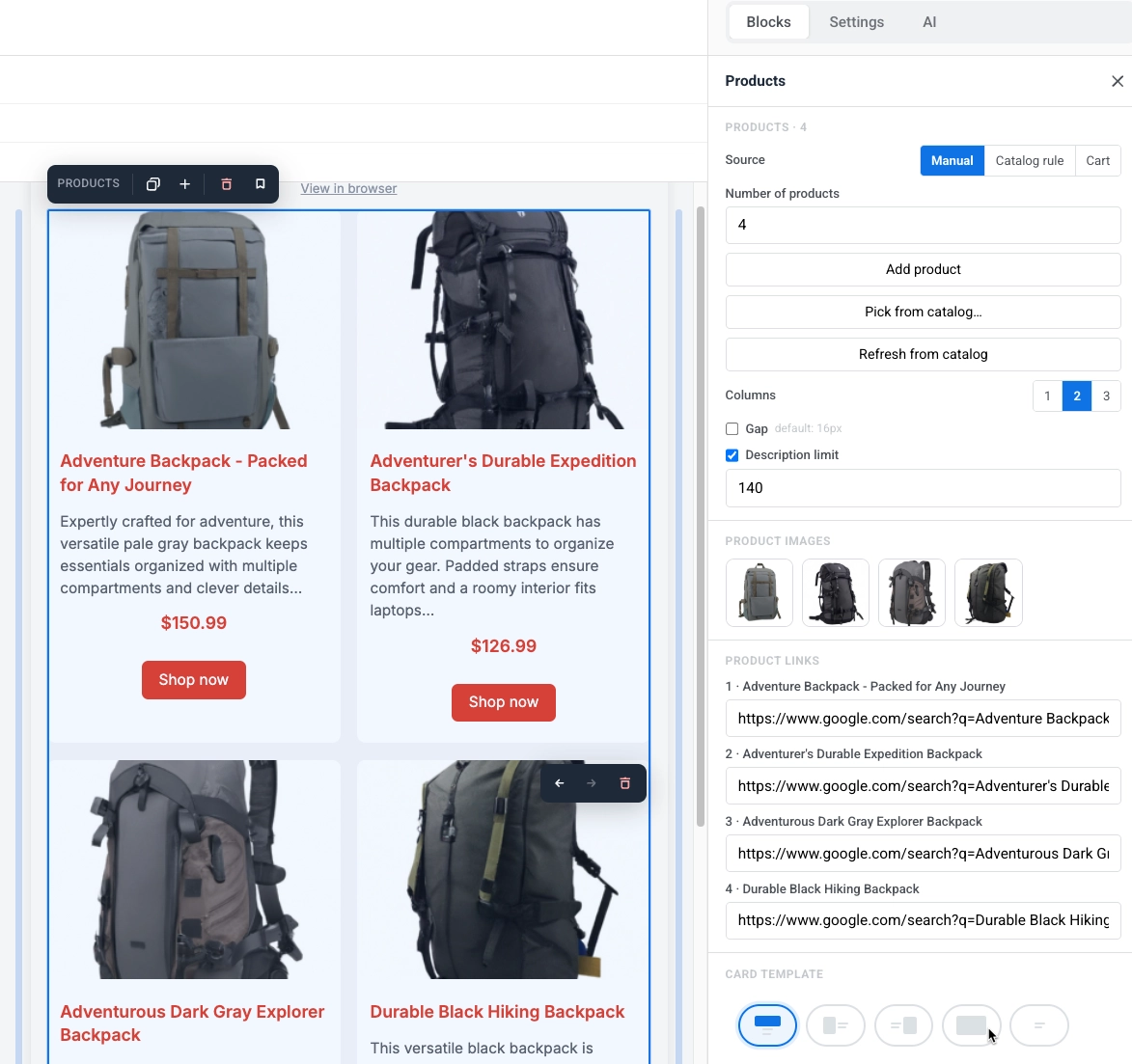
Task: Focus the Number of products field
Action: [x=923, y=225]
